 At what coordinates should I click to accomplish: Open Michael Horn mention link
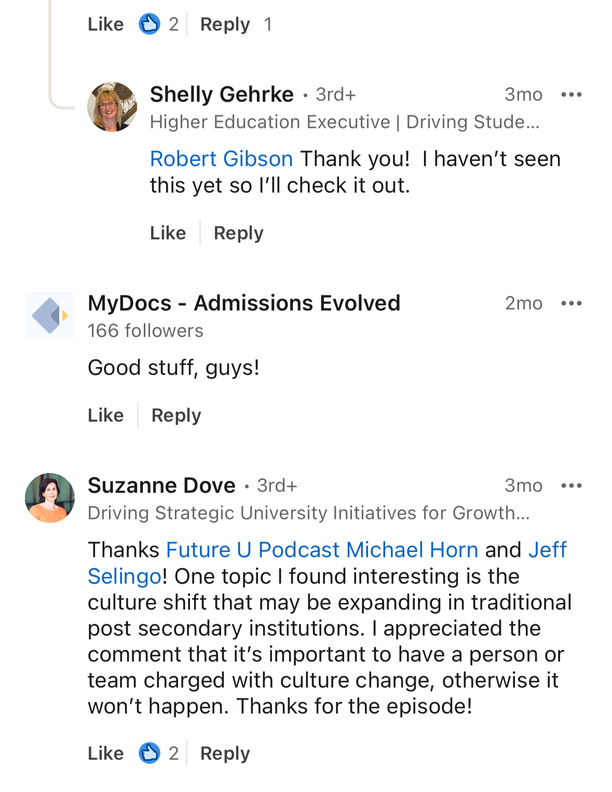[x=412, y=550]
